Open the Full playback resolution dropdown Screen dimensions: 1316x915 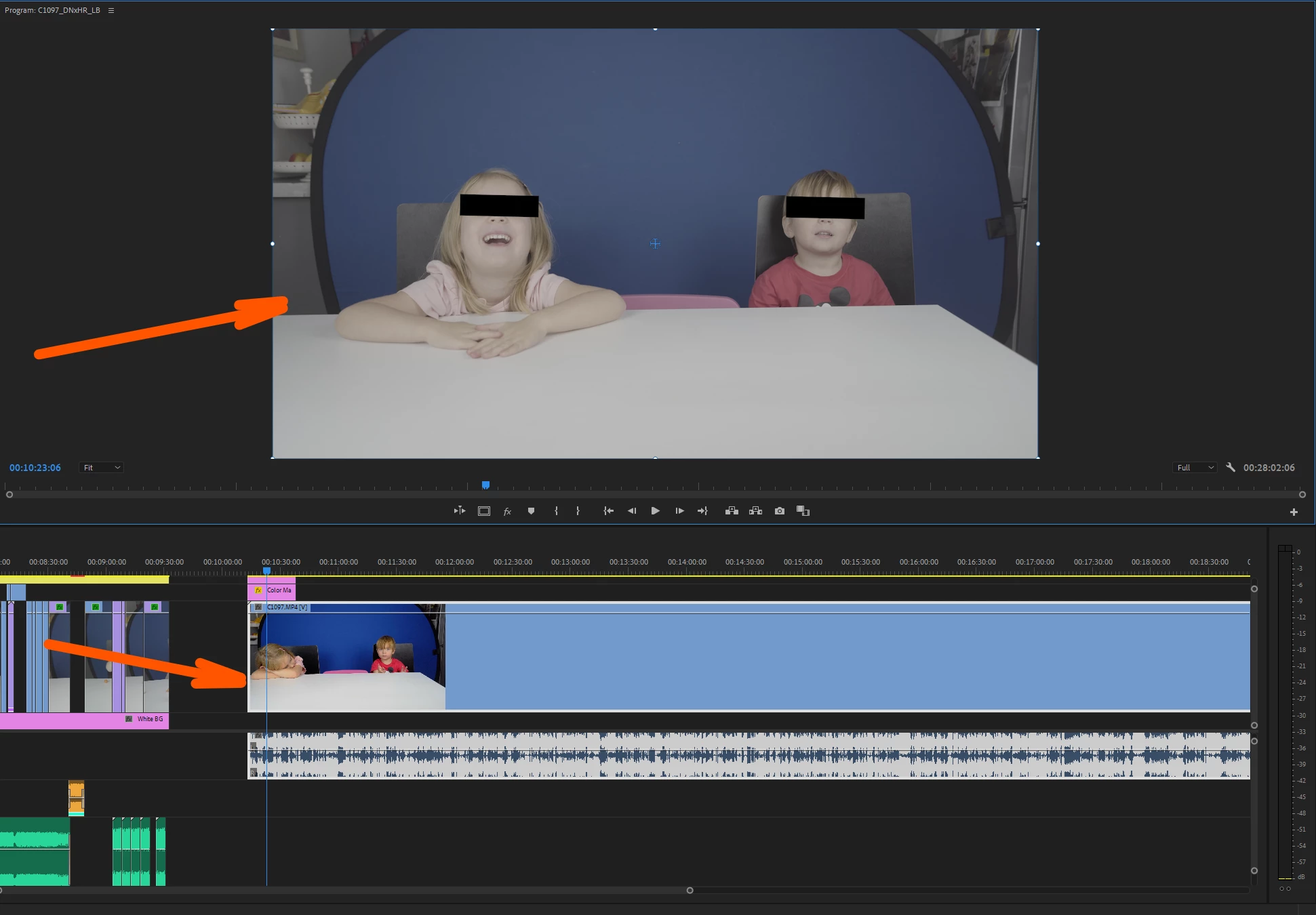(1195, 468)
